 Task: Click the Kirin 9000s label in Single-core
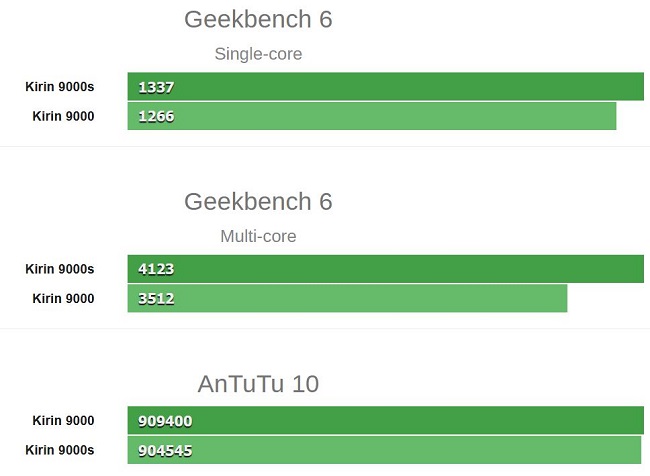pyautogui.click(x=60, y=87)
